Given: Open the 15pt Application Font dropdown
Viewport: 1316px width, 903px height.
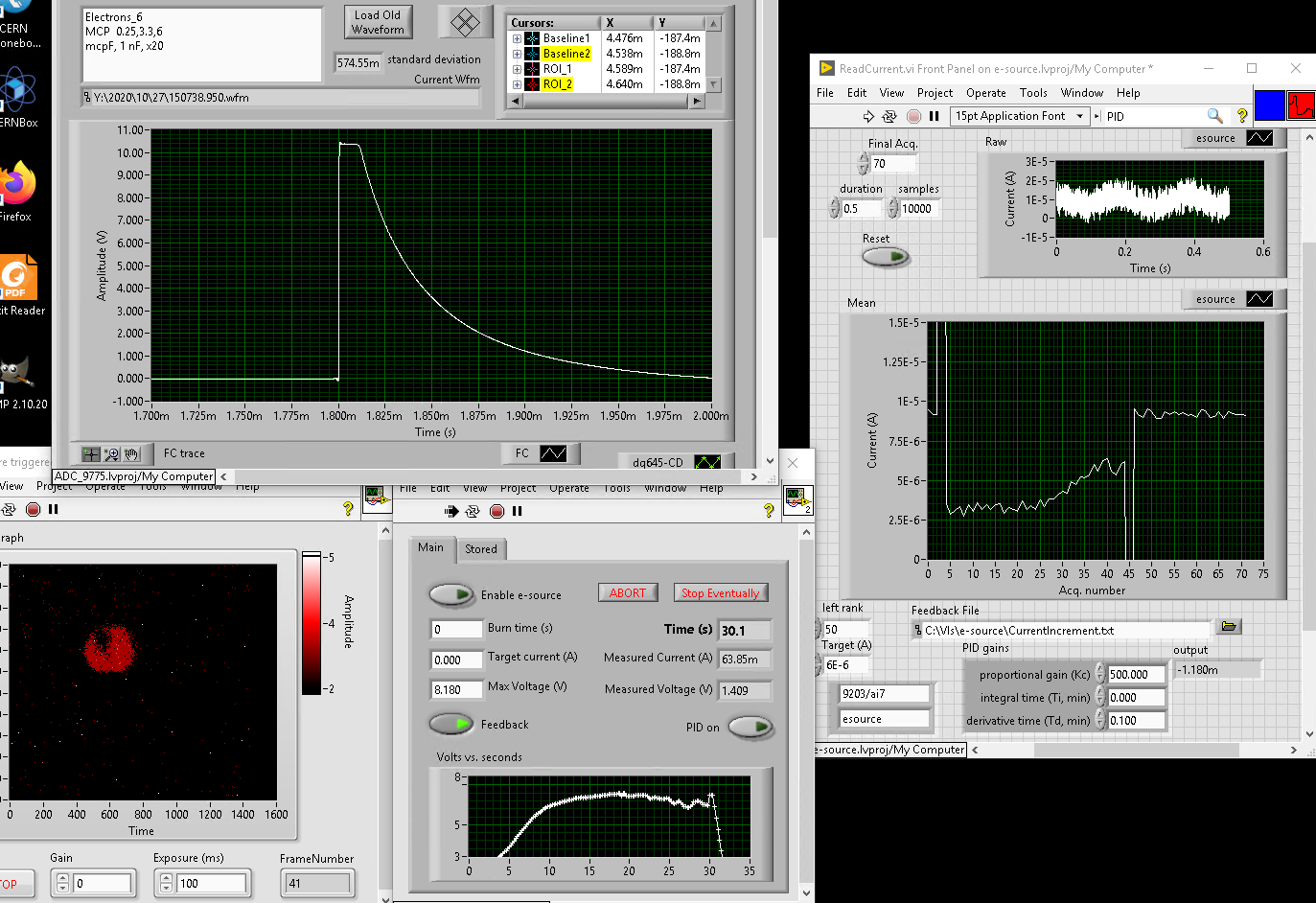Looking at the screenshot, I should point(1020,116).
